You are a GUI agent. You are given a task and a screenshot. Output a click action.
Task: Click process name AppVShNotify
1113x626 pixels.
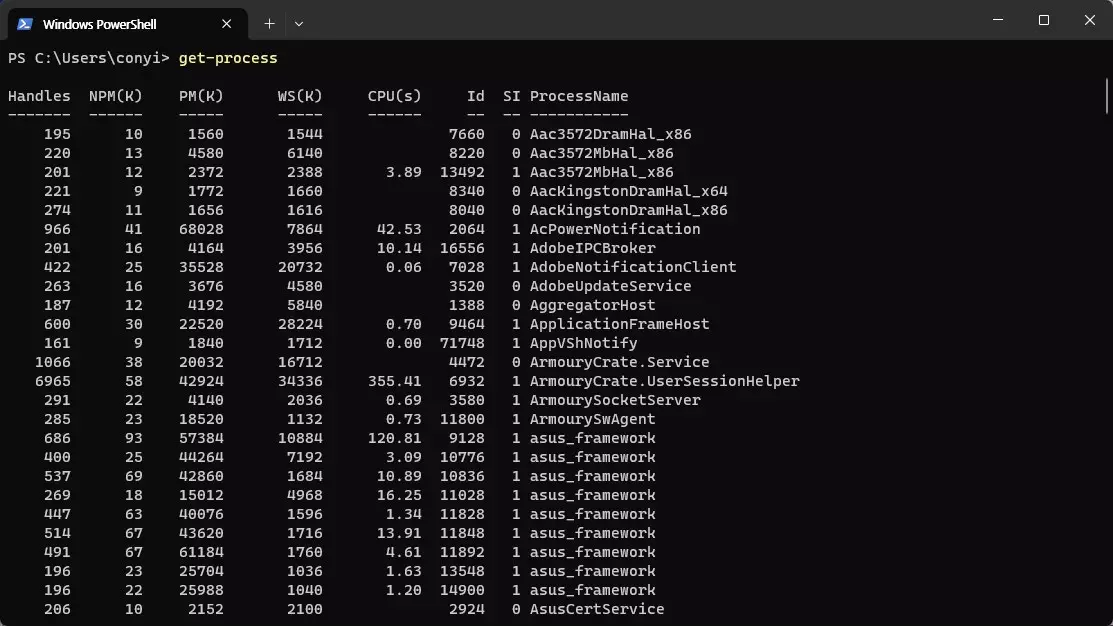(x=583, y=344)
